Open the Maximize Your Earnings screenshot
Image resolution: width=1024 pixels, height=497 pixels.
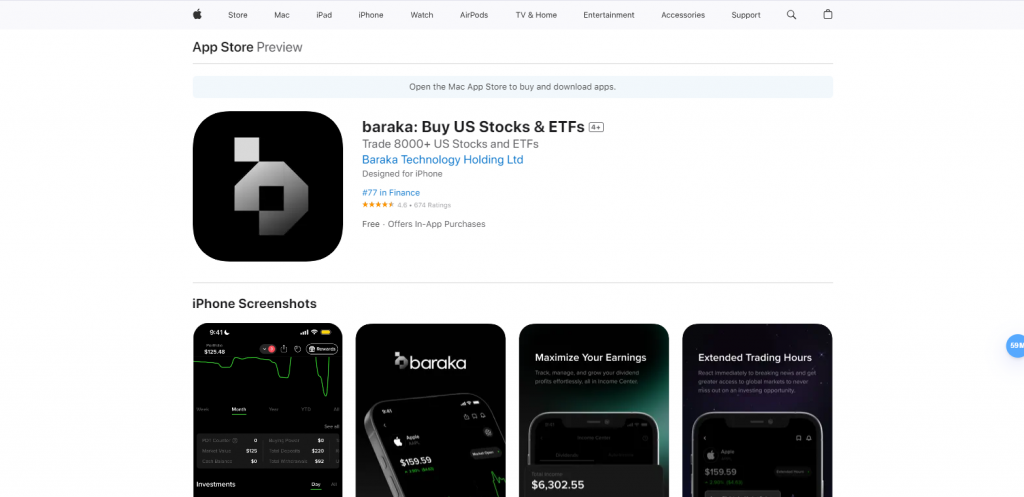(x=594, y=410)
